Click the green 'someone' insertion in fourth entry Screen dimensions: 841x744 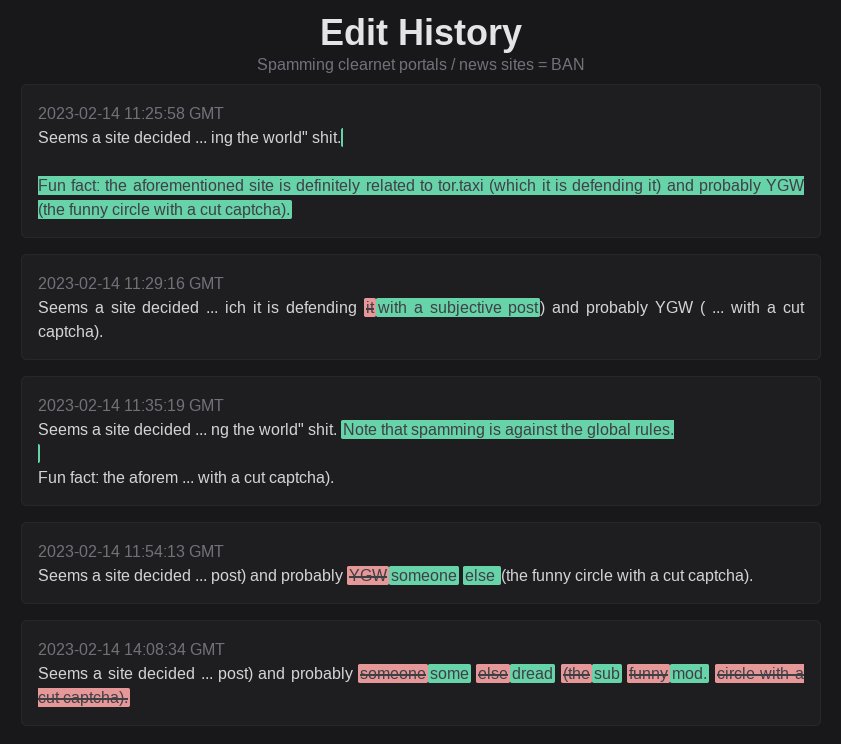tap(424, 576)
